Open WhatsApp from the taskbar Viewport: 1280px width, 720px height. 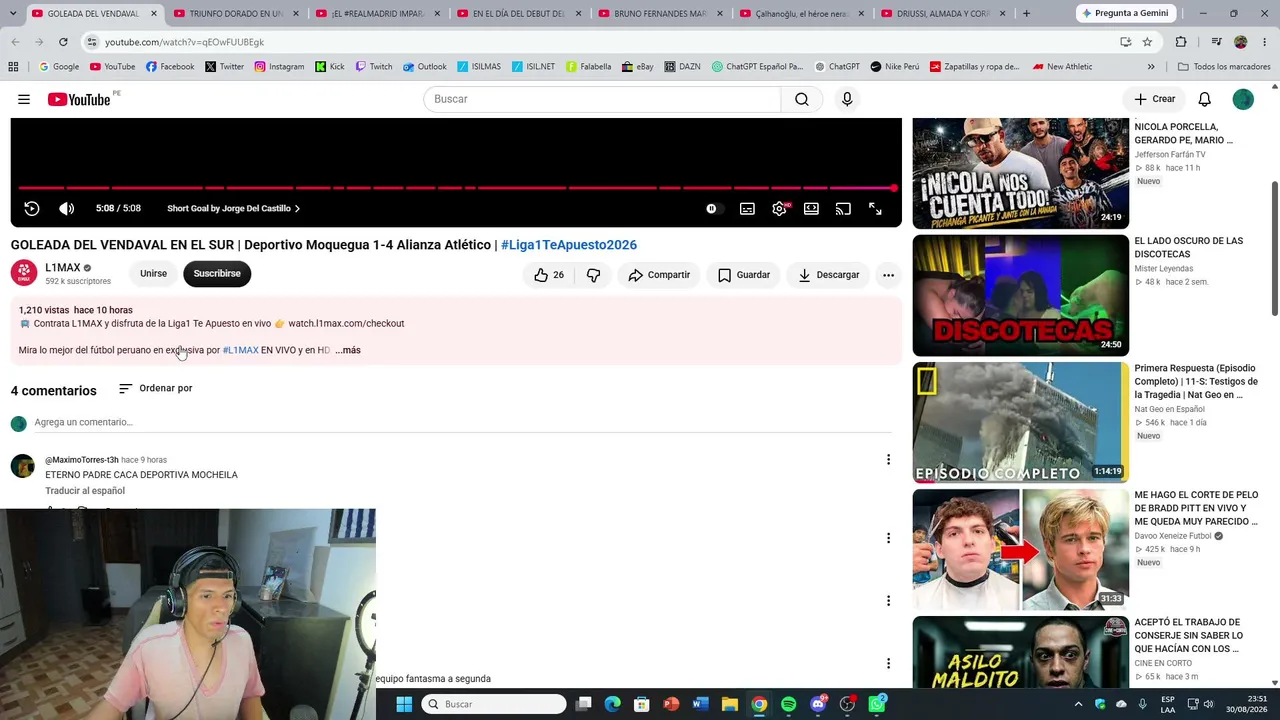coord(877,704)
